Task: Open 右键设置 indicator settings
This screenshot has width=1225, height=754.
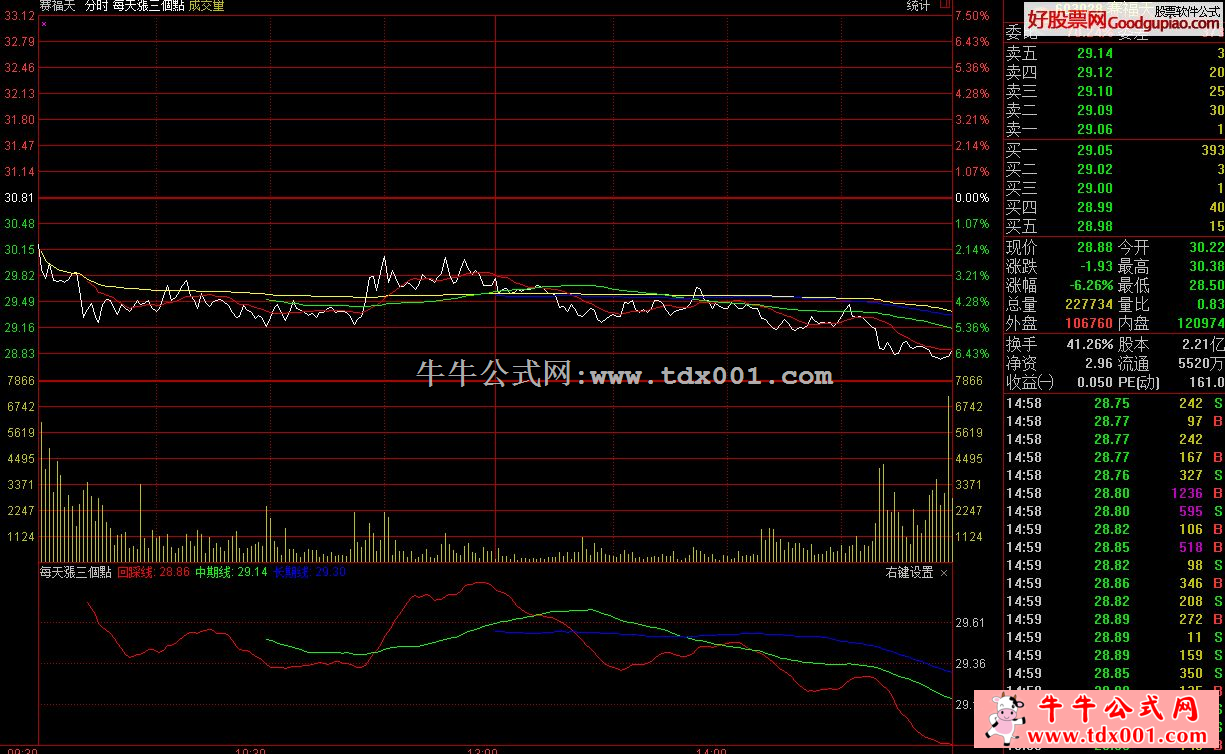Action: click(909, 573)
